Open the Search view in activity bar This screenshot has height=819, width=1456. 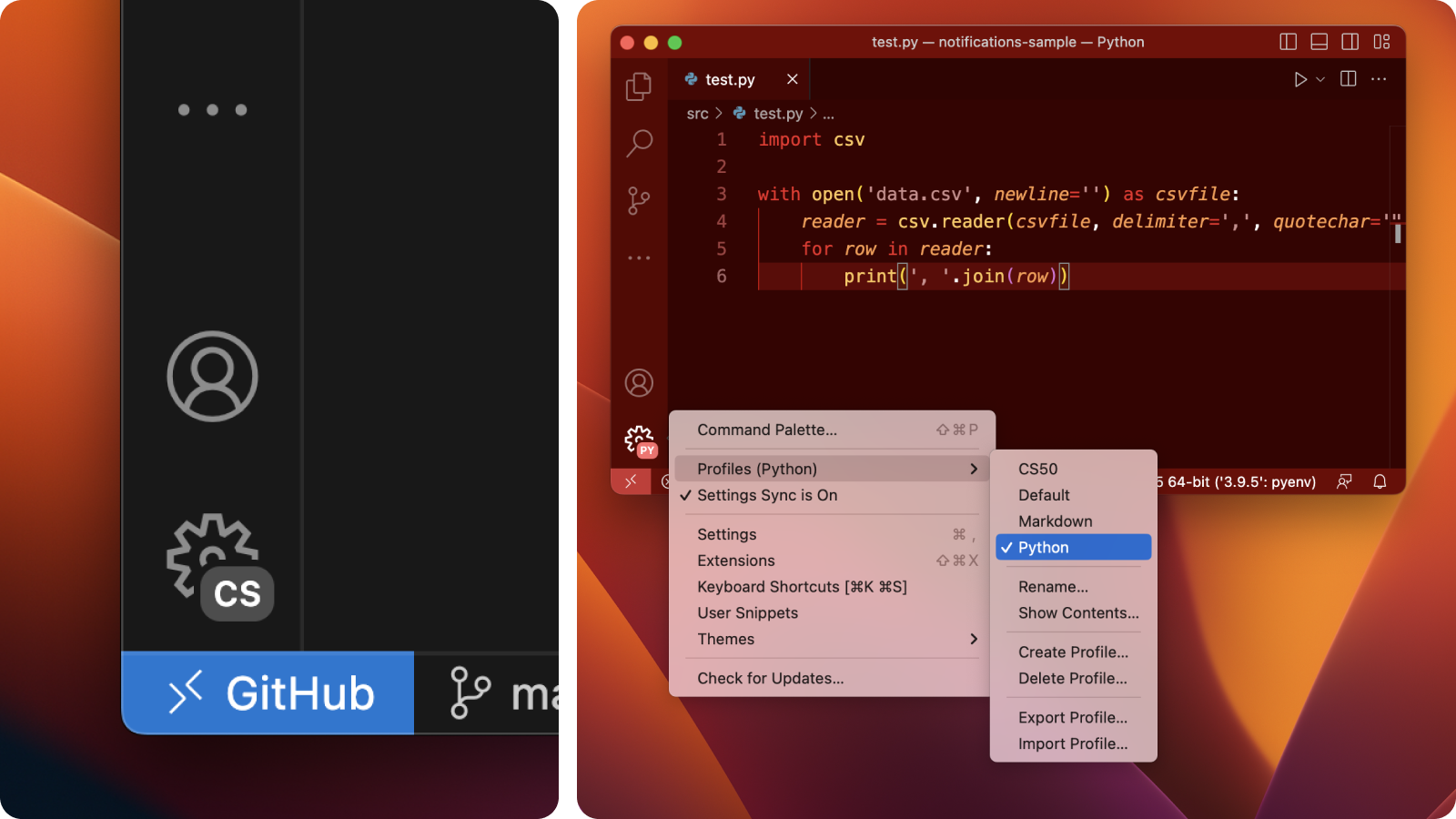[639, 143]
